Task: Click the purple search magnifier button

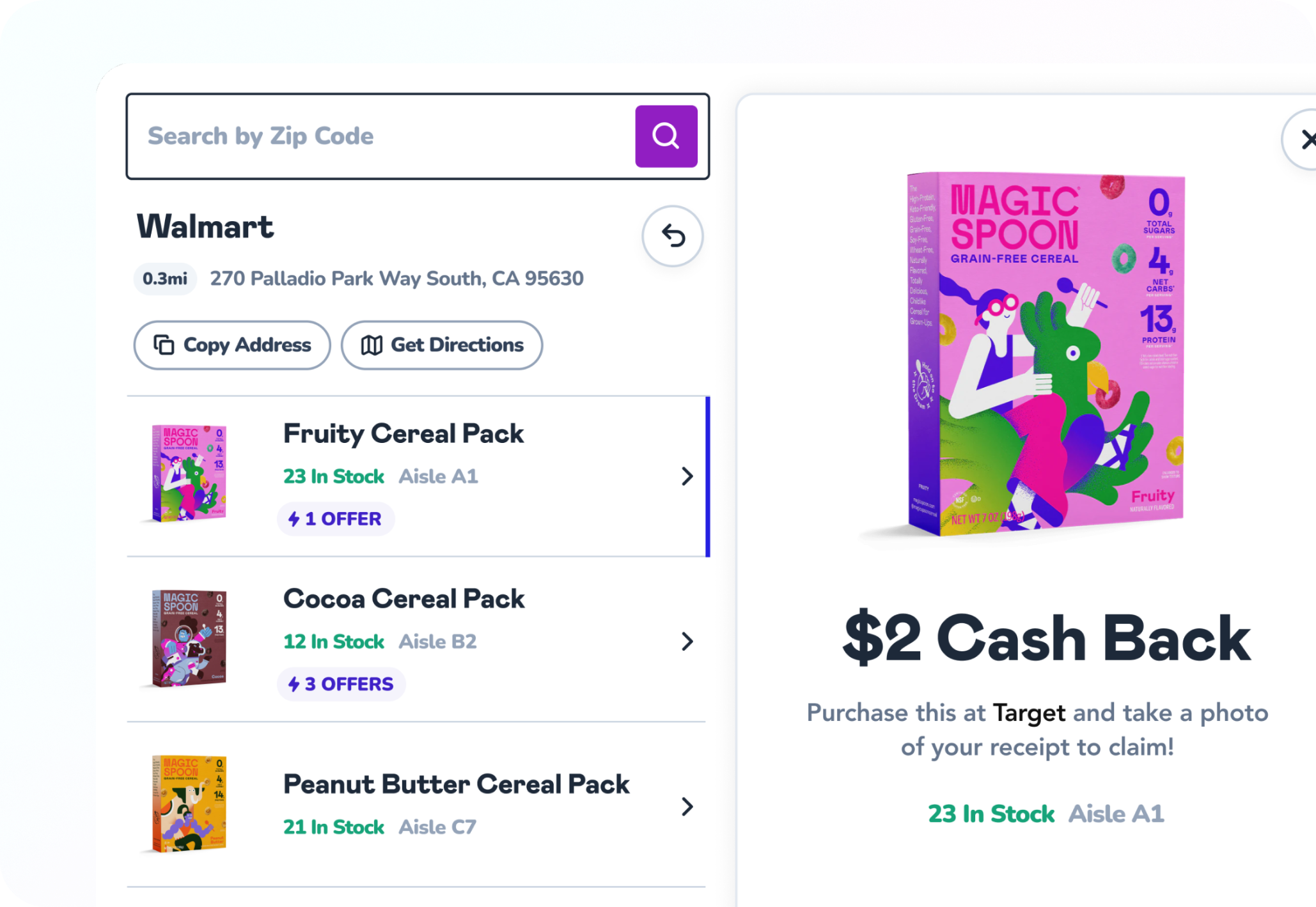Action: pyautogui.click(x=666, y=136)
